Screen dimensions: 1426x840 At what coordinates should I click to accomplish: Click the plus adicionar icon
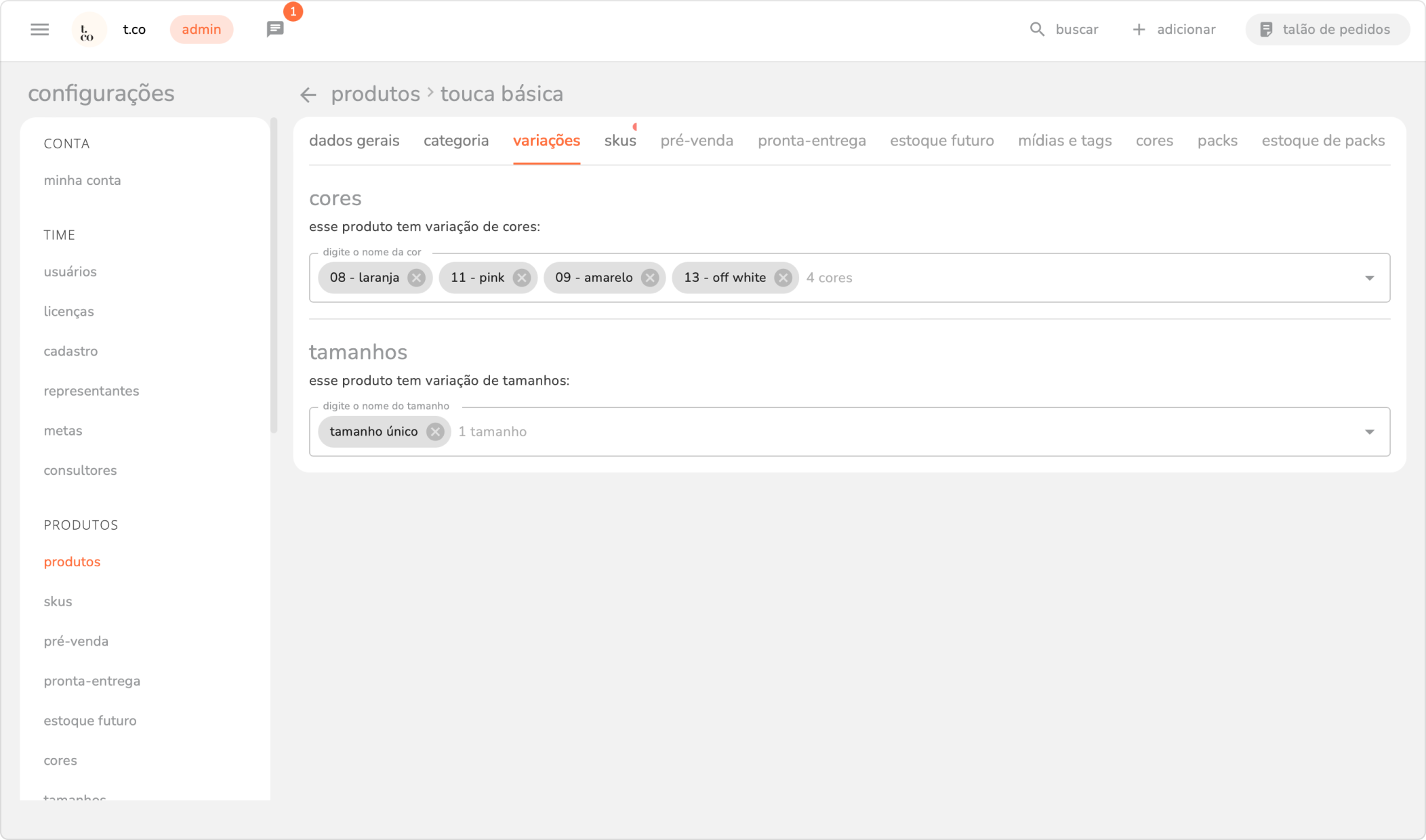1139,29
